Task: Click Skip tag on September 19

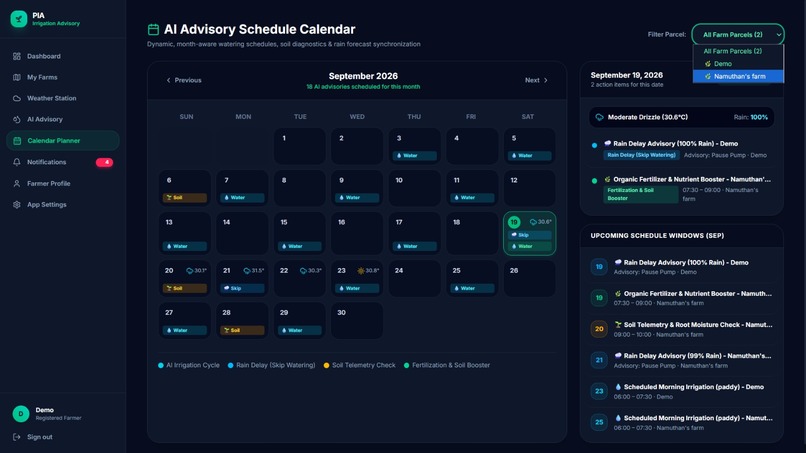Action: (529, 235)
